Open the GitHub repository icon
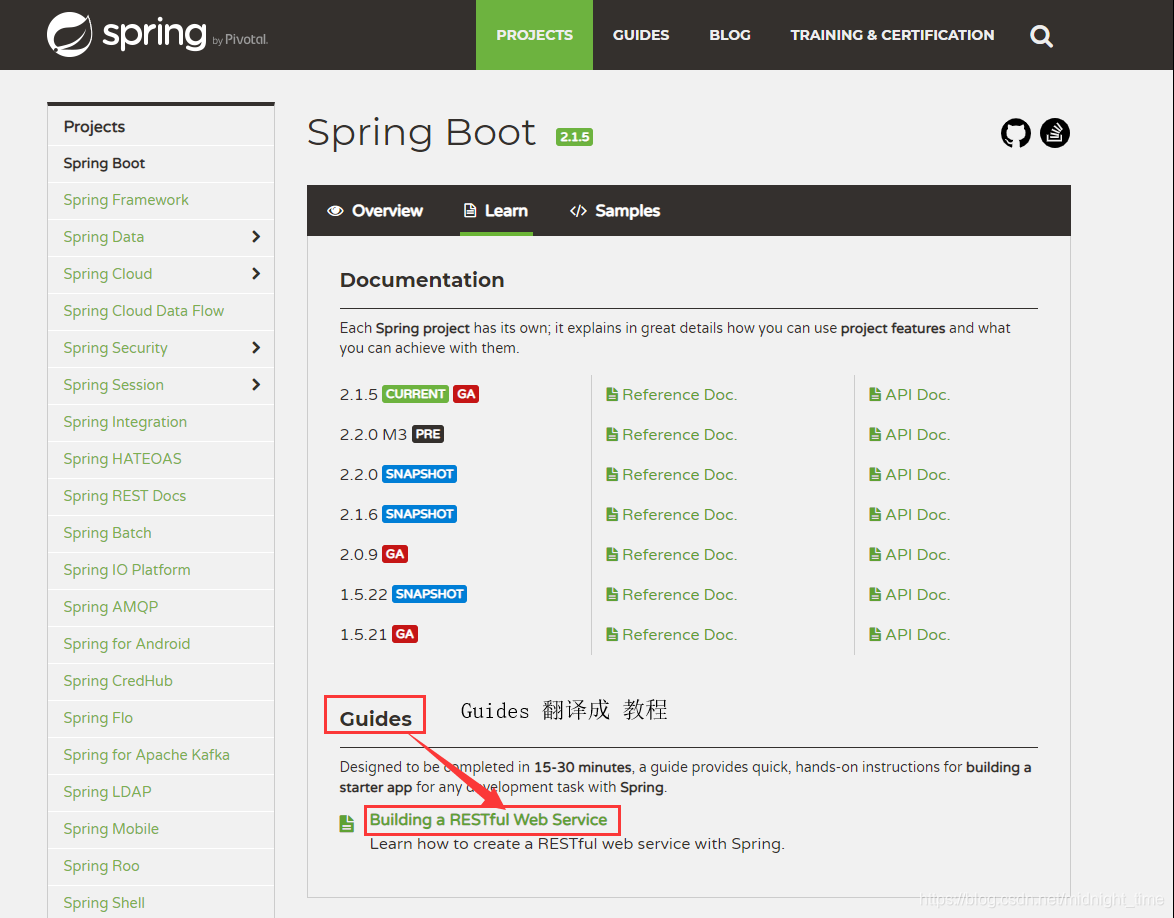The image size is (1174, 918). (1015, 133)
